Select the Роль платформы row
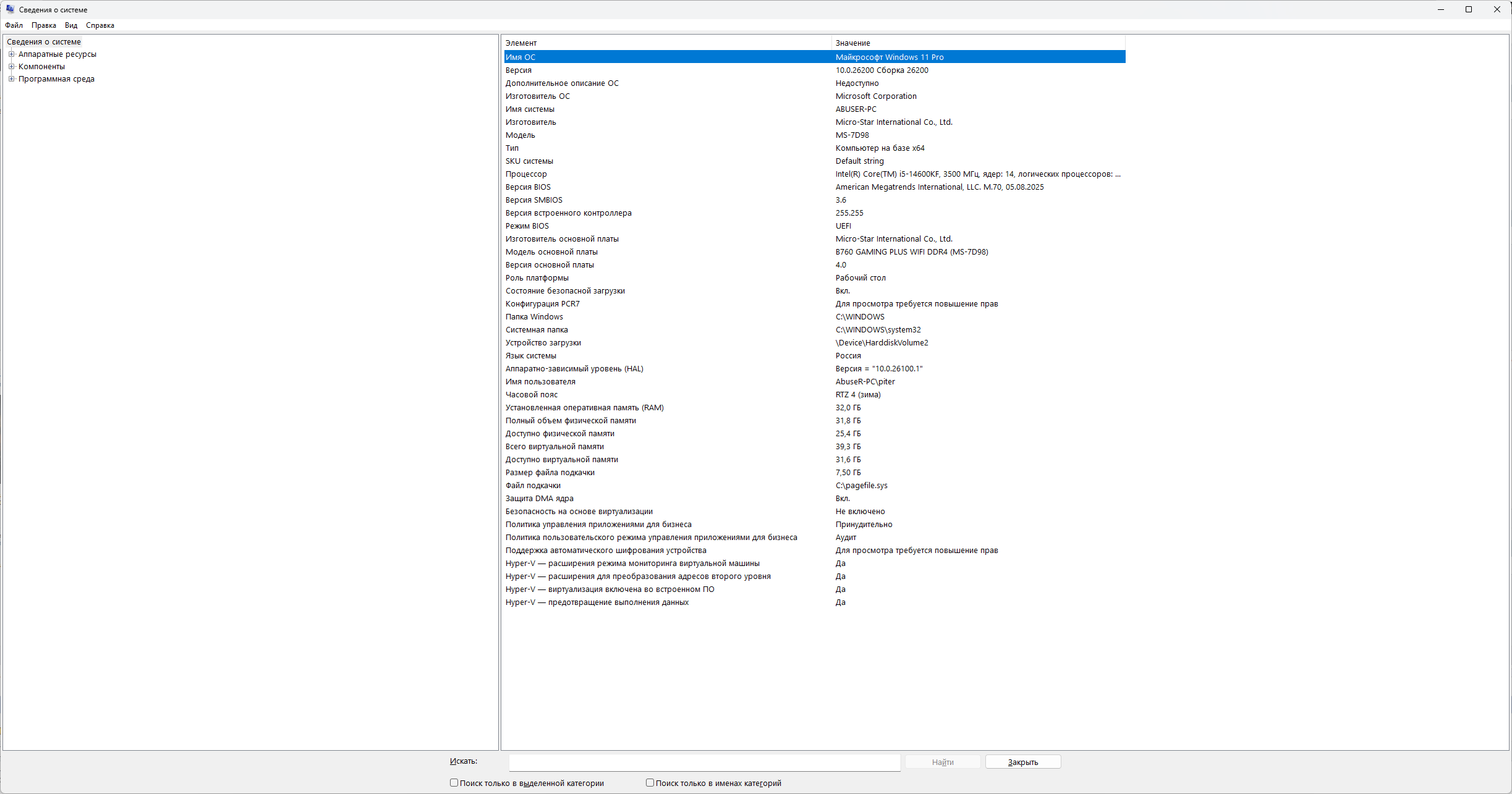Screen dimensions: 1512x794 [x=815, y=277]
